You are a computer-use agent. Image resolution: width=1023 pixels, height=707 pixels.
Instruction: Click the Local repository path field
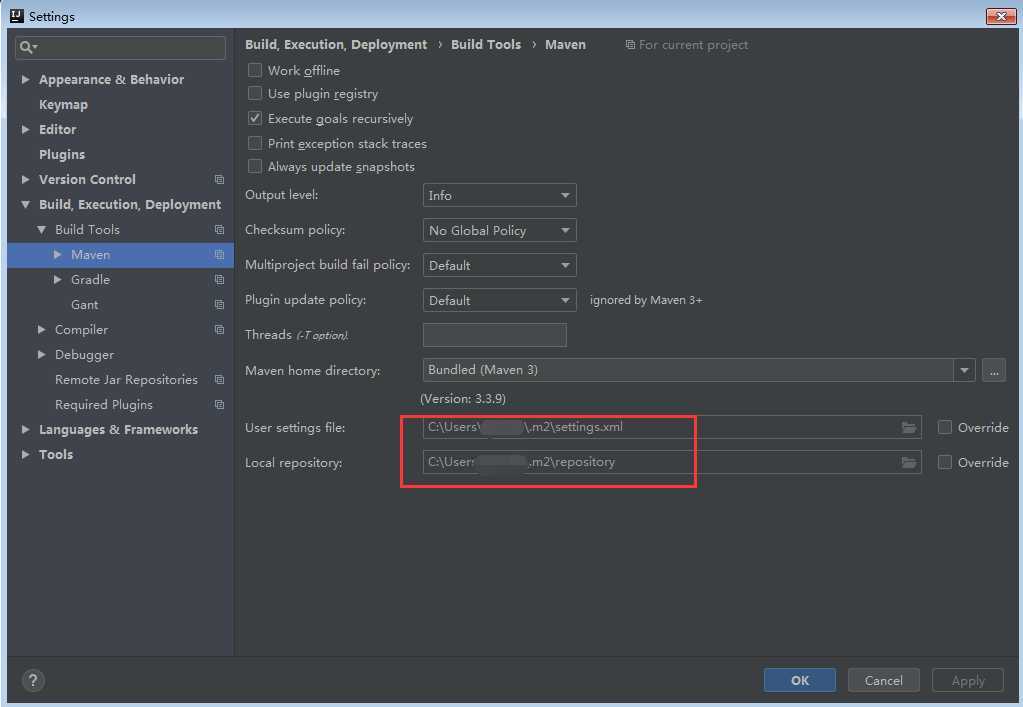pyautogui.click(x=672, y=462)
